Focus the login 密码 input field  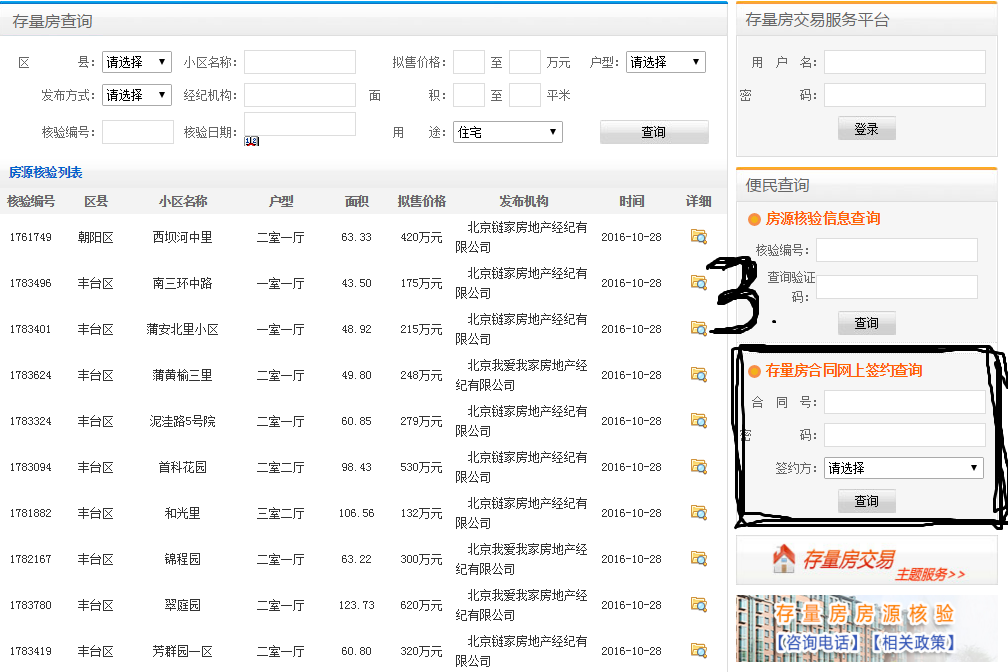point(904,95)
